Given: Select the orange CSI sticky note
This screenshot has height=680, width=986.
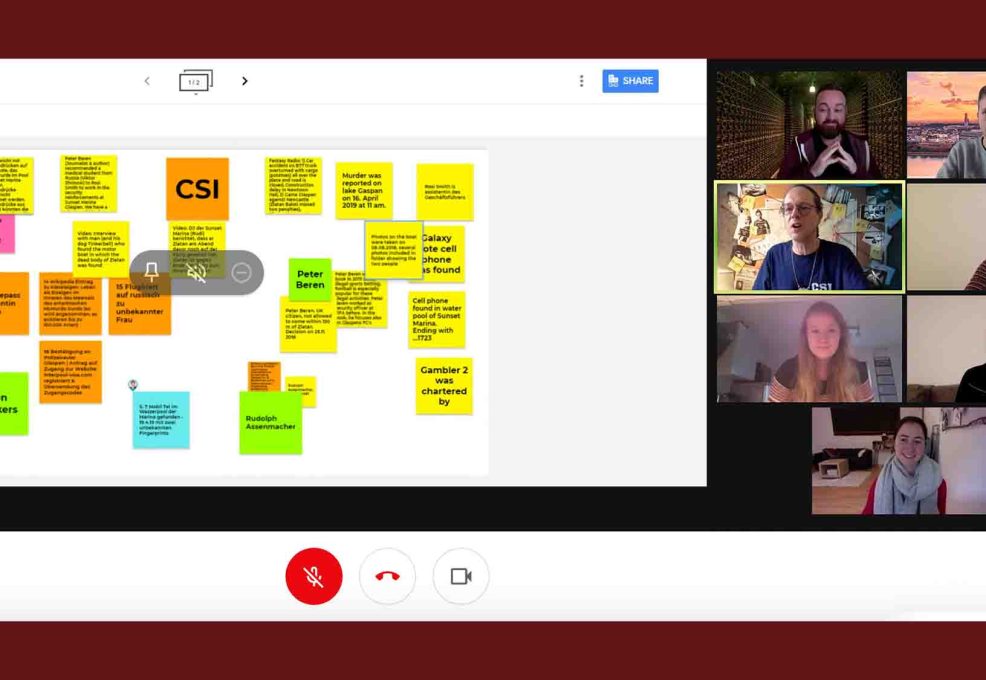Looking at the screenshot, I should click(x=197, y=189).
